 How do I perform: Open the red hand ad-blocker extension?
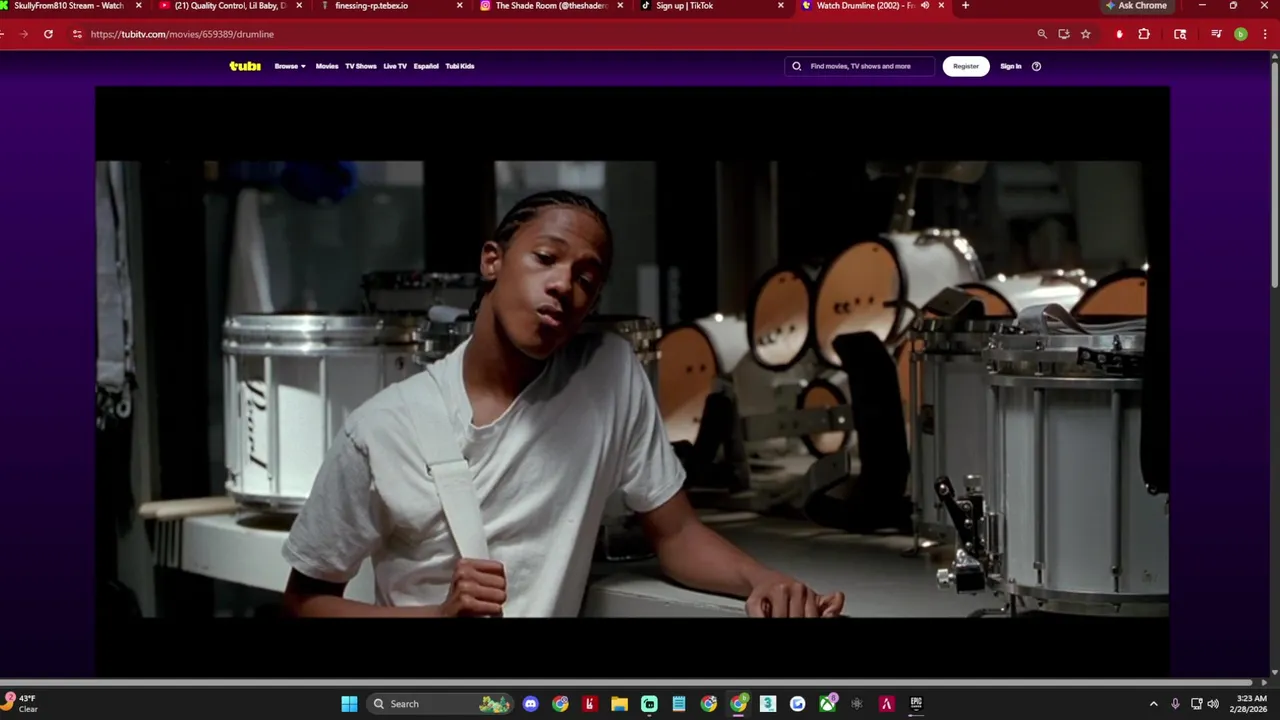tap(1119, 34)
